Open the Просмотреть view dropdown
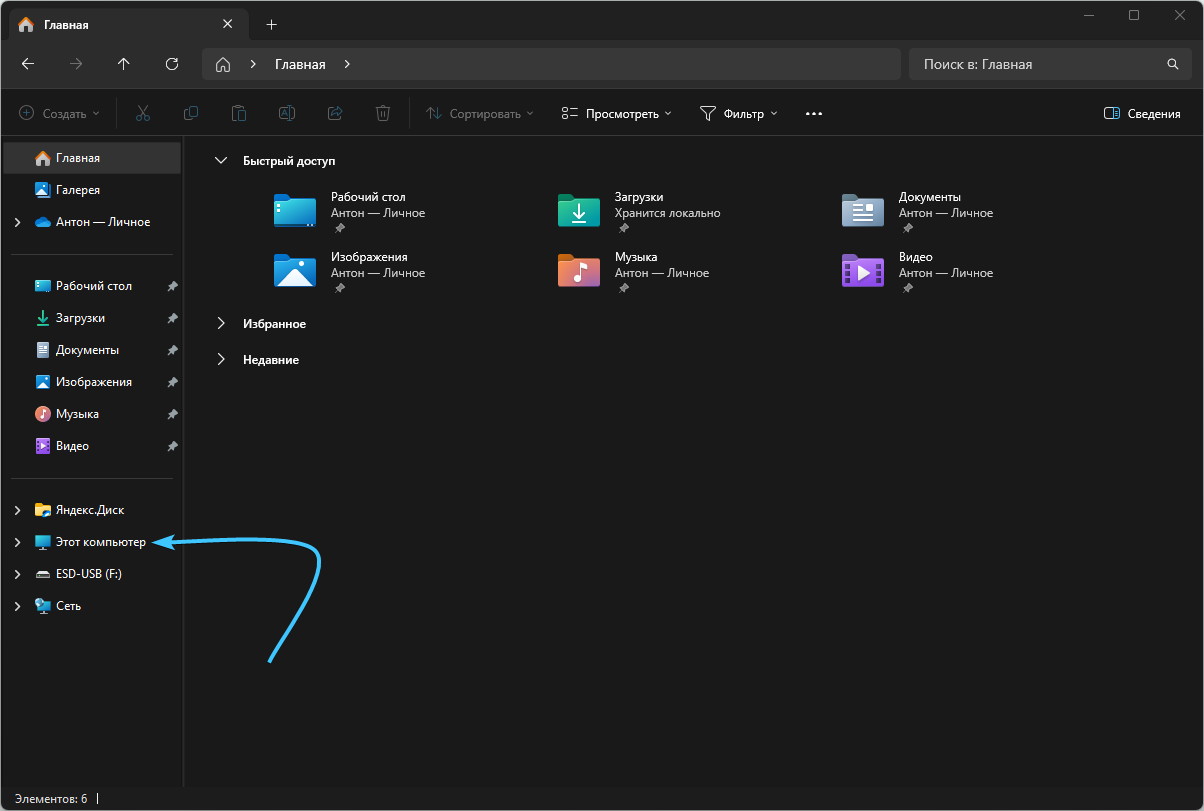Viewport: 1204px width, 811px height. (x=616, y=114)
